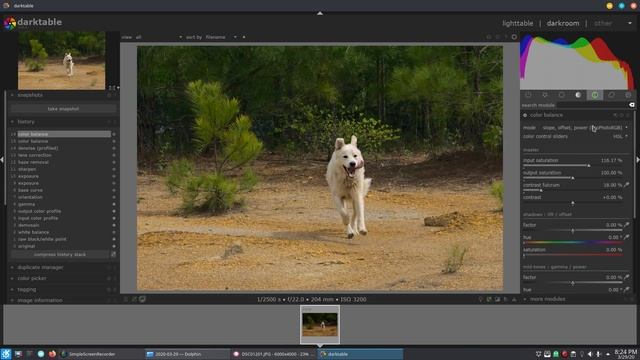Expand the tagging panel

(27, 289)
